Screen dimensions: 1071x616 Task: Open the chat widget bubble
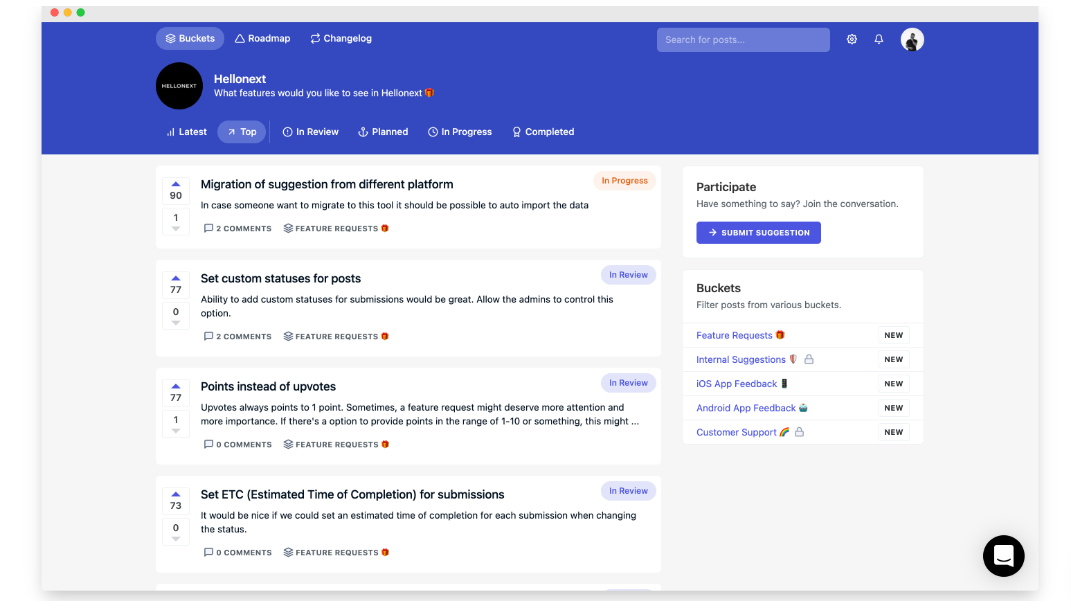(x=1003, y=556)
